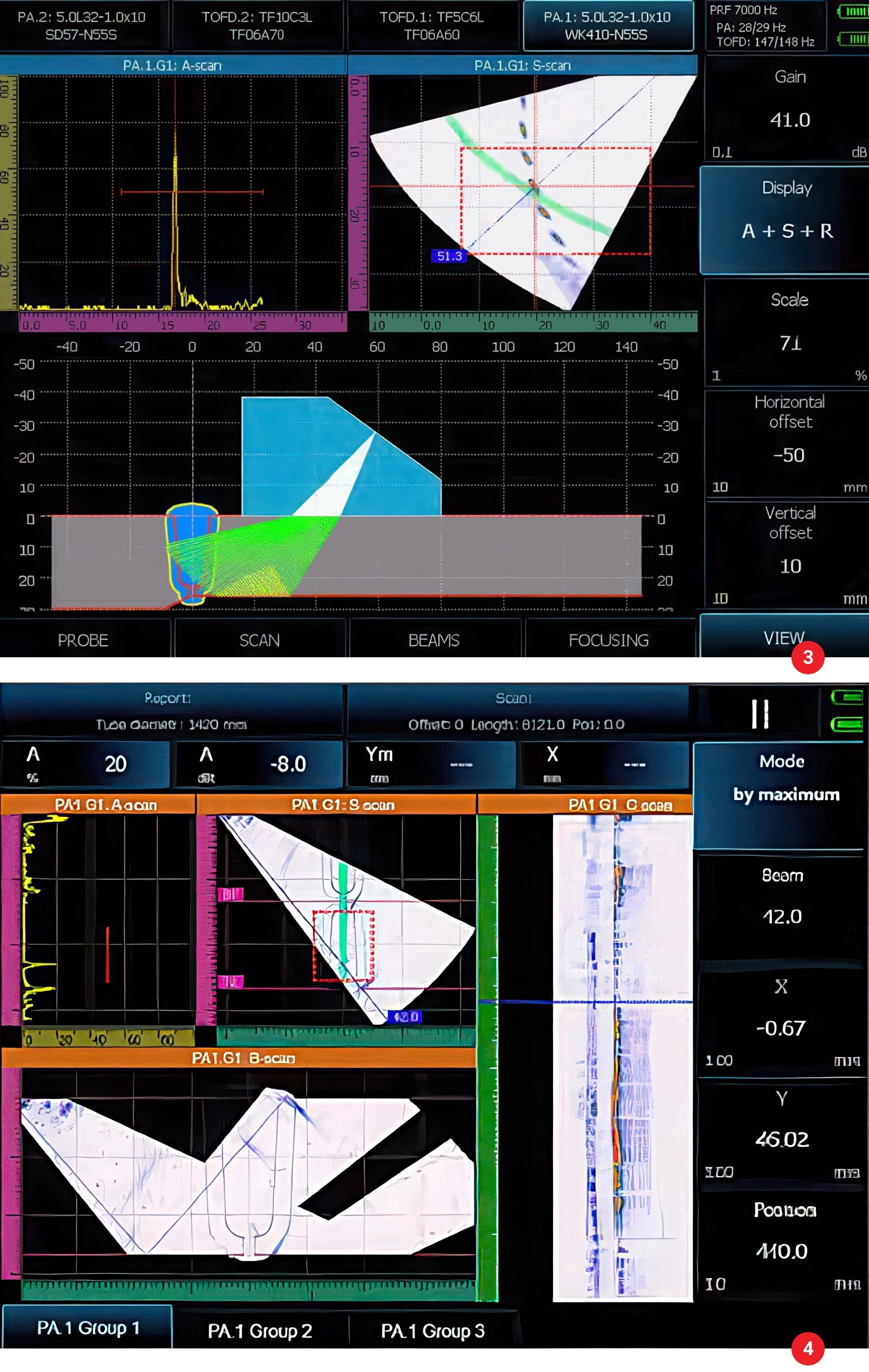
Task: Open the PA.2 SD57-N55S channel tab
Action: pos(81,26)
